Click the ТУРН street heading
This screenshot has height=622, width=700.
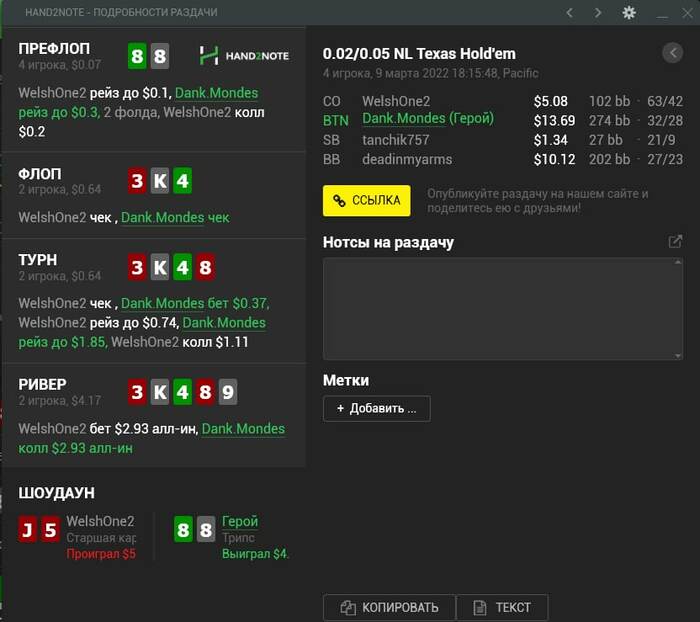pyautogui.click(x=38, y=259)
